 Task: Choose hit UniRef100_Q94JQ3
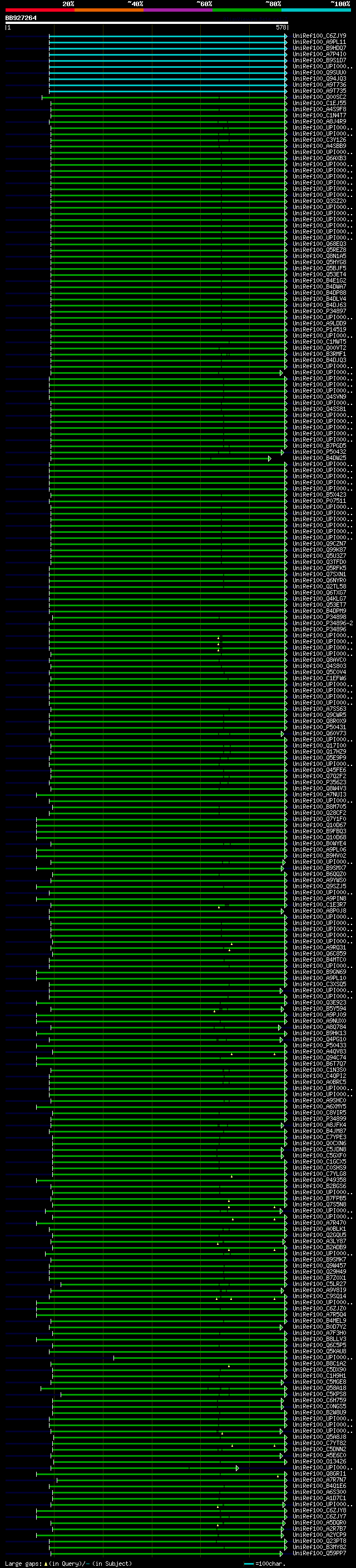pos(319,78)
